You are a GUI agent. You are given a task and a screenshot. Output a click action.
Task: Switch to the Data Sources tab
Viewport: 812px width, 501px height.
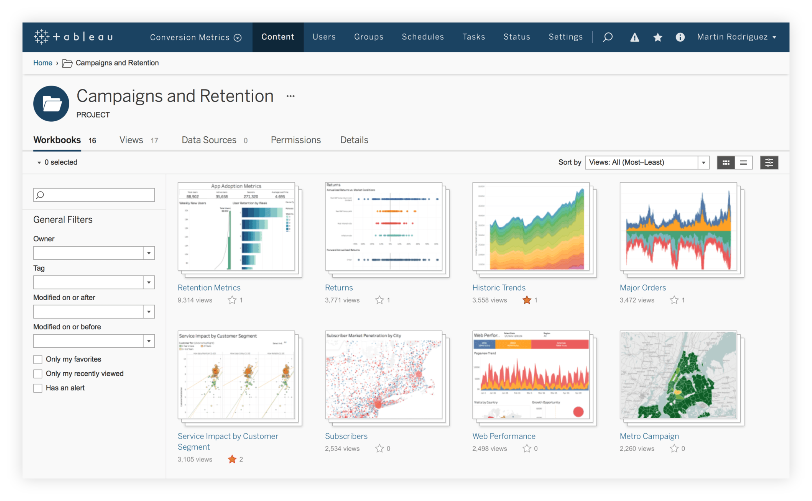(208, 140)
